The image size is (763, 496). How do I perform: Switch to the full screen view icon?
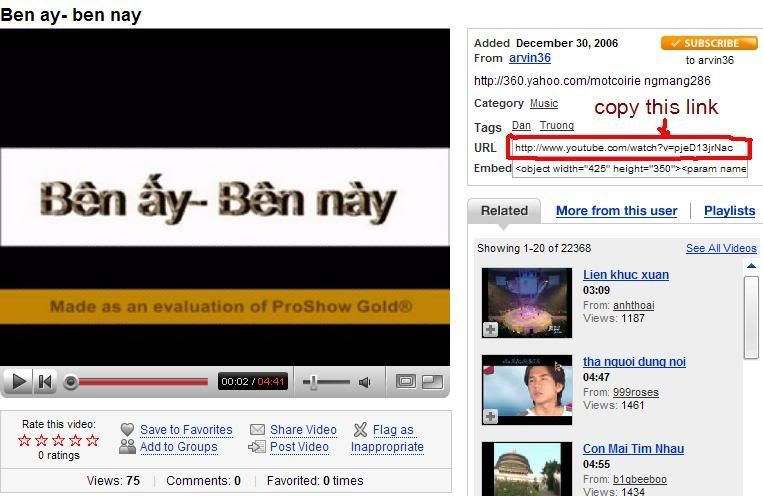[x=406, y=382]
